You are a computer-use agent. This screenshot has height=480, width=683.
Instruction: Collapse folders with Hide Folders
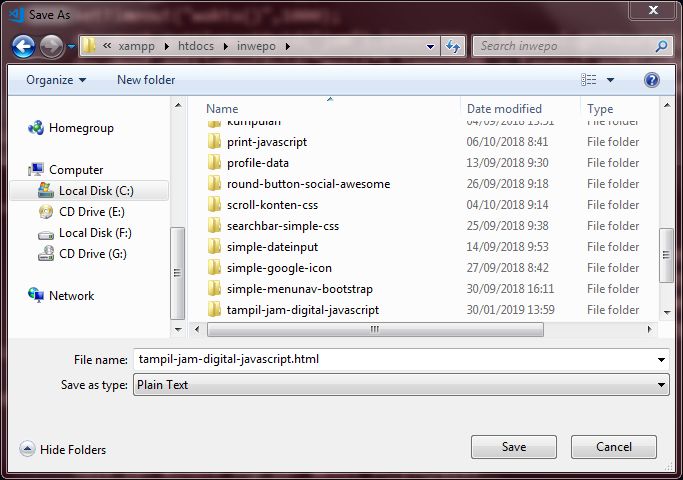(x=63, y=450)
